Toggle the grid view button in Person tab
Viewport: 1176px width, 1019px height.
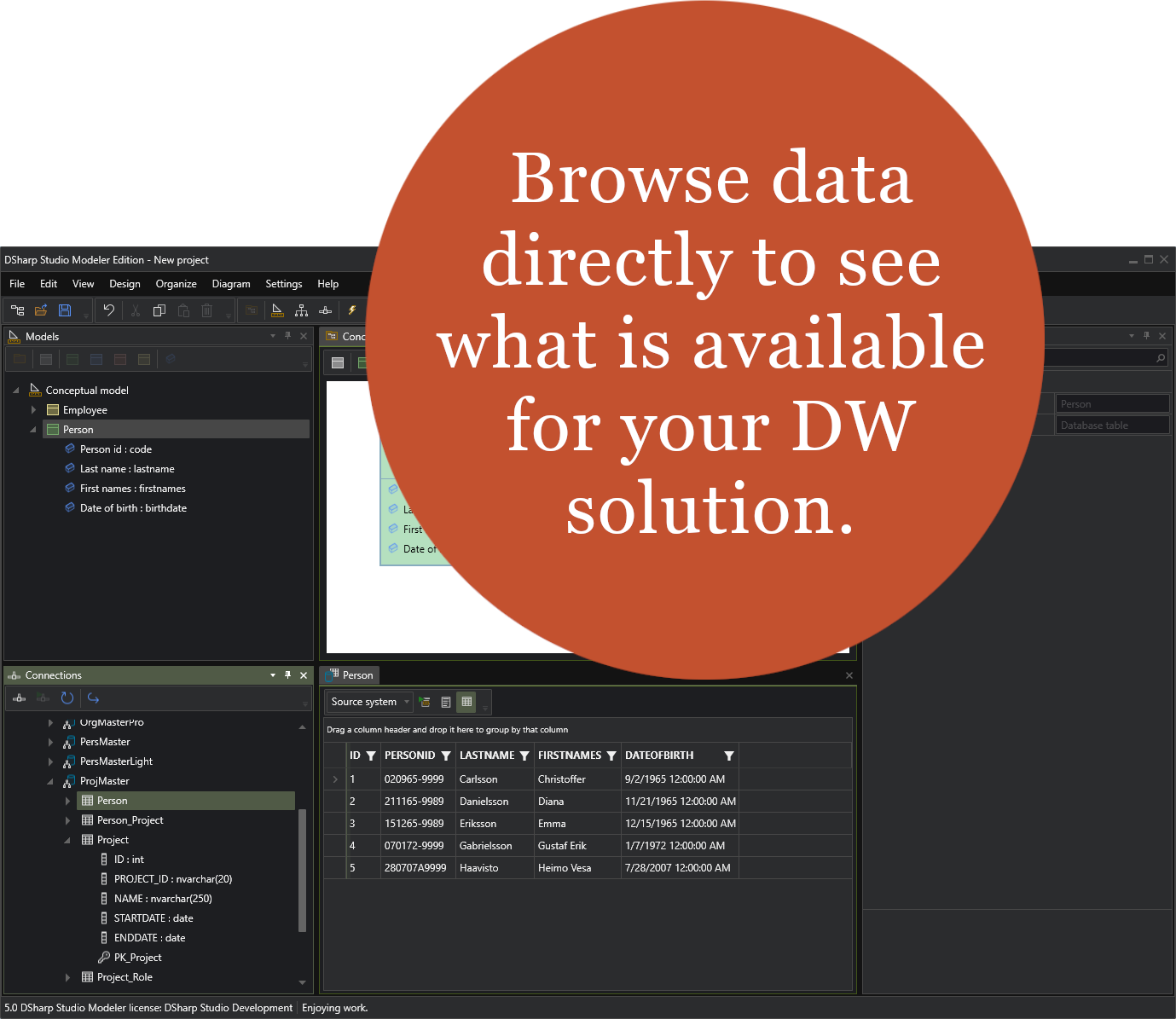(466, 702)
